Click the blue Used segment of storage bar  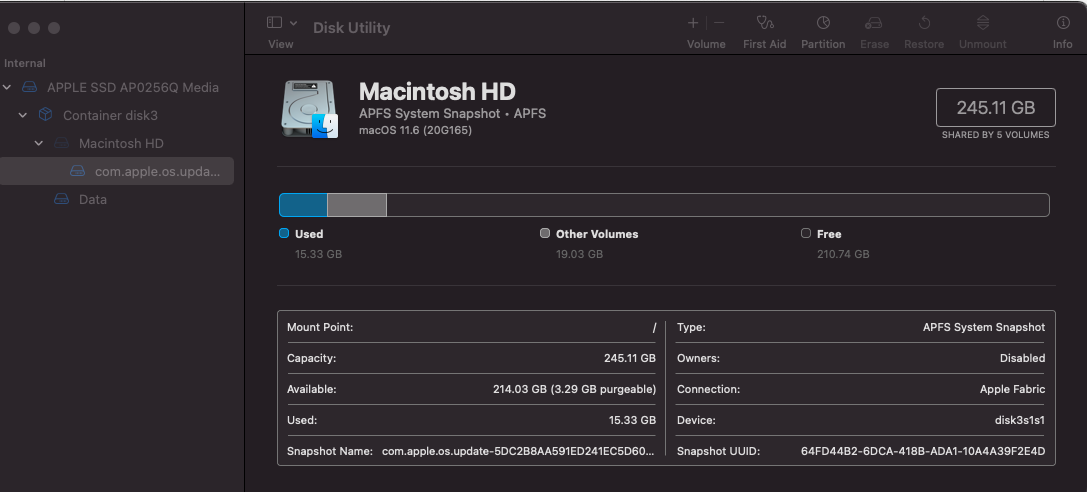coord(303,205)
